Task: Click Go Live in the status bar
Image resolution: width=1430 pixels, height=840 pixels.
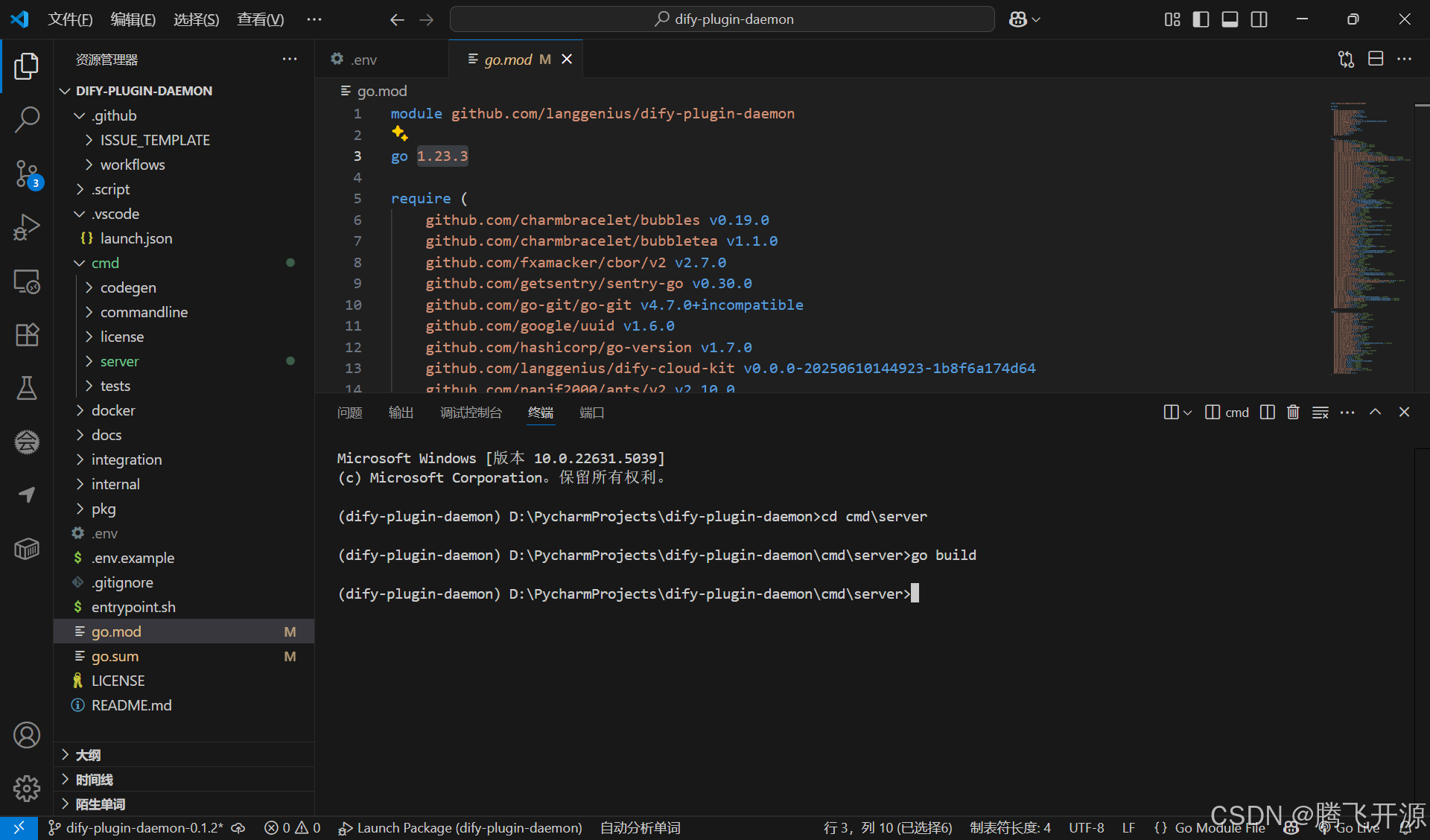Action: click(x=1352, y=827)
